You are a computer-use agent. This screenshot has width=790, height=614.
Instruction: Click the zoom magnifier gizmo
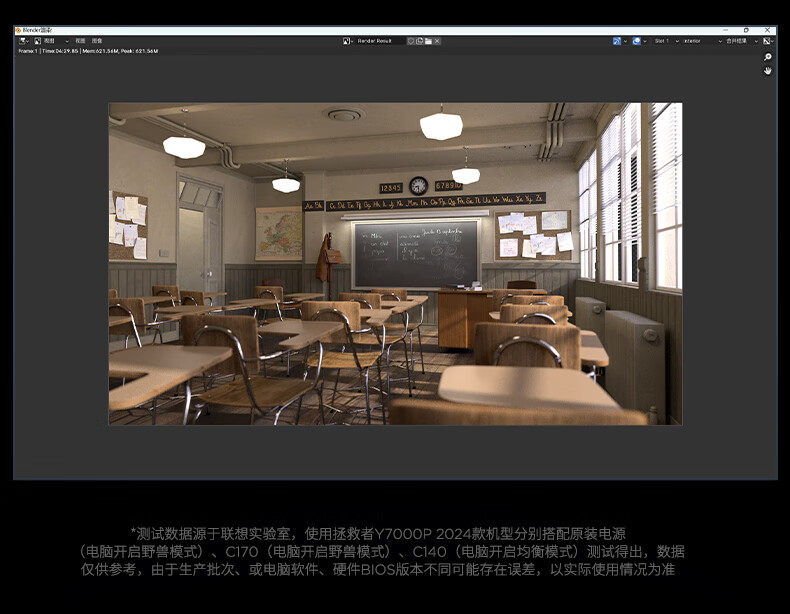pos(768,58)
